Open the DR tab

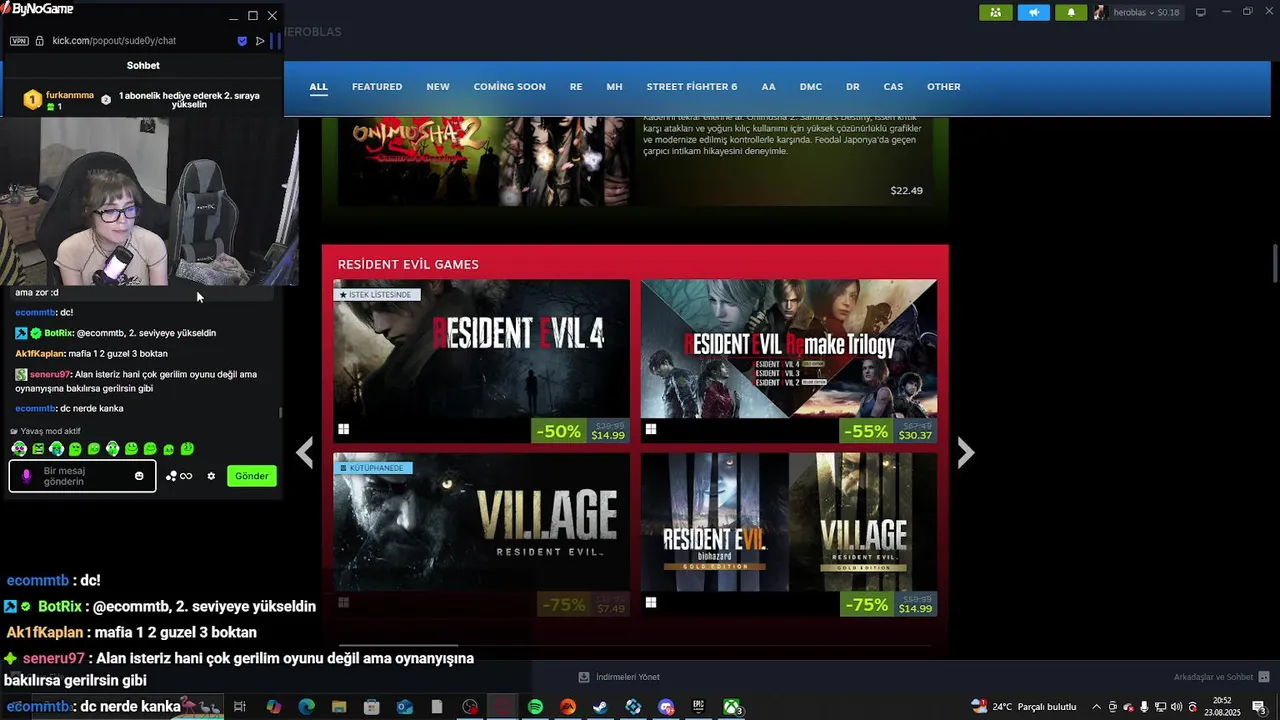tap(853, 87)
